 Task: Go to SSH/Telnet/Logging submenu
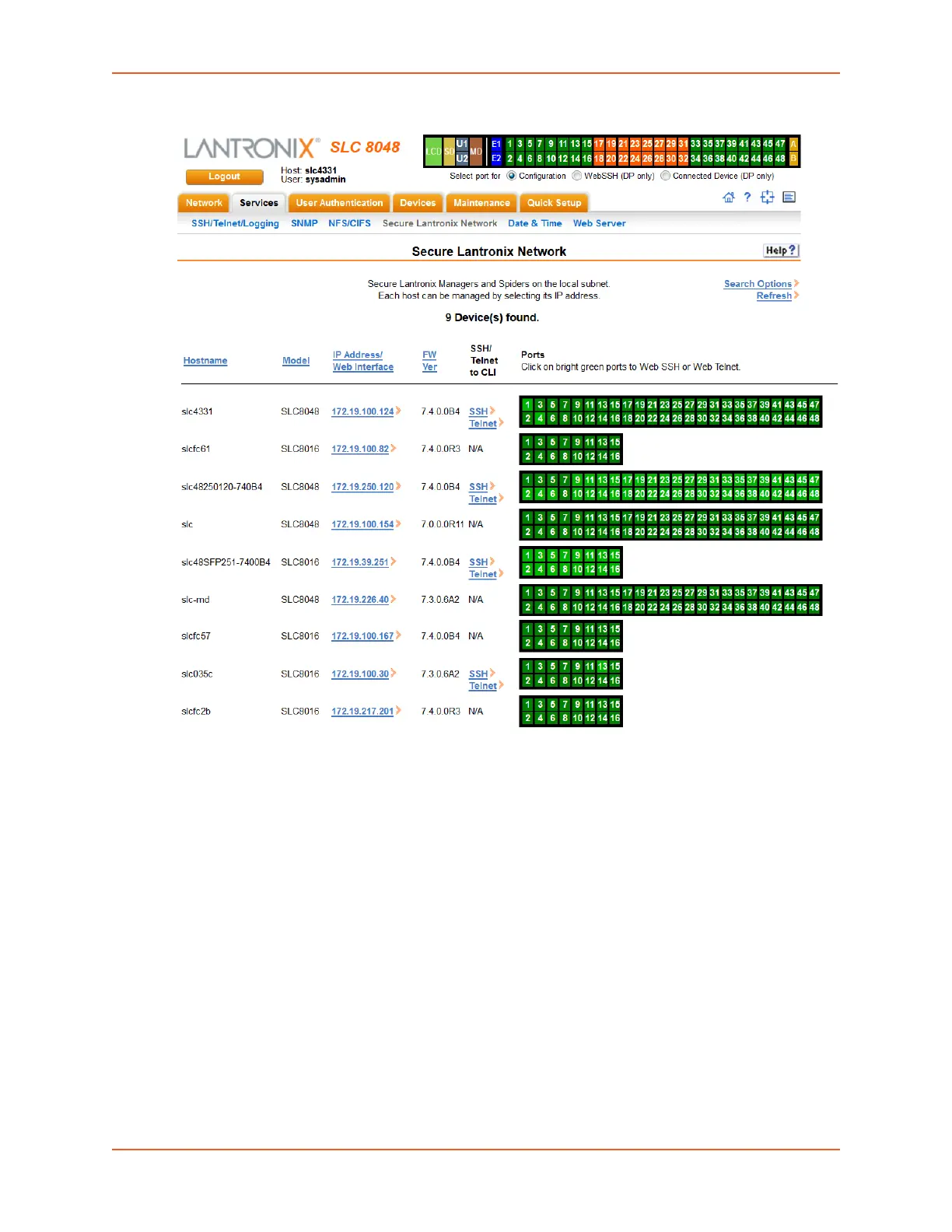click(235, 223)
